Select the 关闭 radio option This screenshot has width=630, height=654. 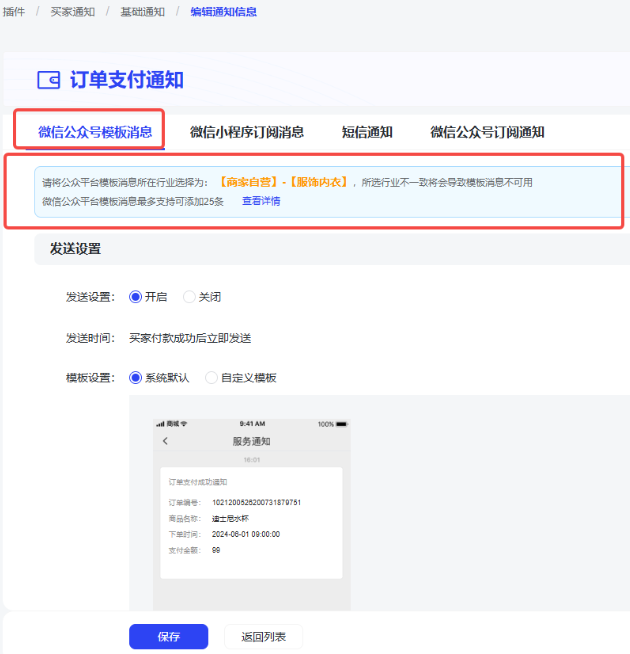[190, 297]
